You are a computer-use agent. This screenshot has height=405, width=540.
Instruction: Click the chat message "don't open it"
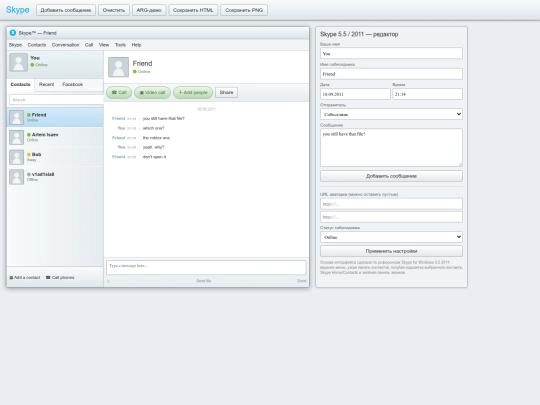pyautogui.click(x=155, y=157)
